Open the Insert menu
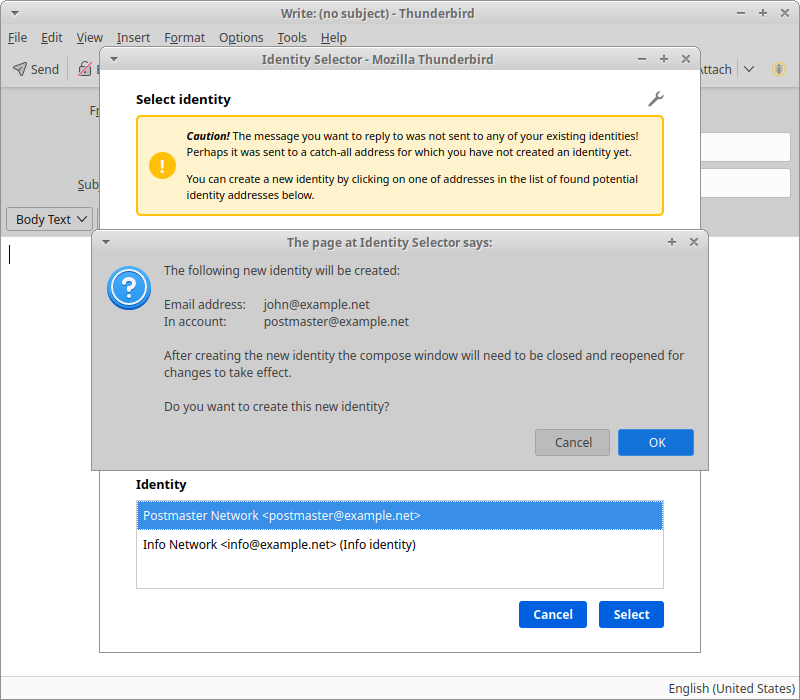Image resolution: width=800 pixels, height=700 pixels. pyautogui.click(x=133, y=38)
